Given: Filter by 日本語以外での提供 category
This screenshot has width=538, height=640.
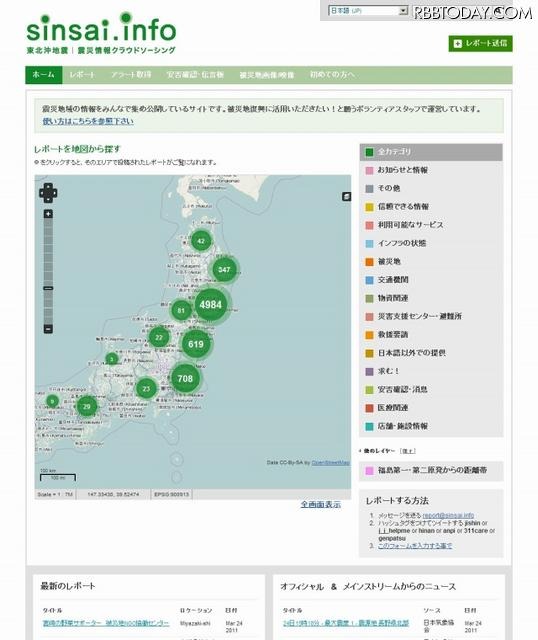Looking at the screenshot, I should point(431,353).
